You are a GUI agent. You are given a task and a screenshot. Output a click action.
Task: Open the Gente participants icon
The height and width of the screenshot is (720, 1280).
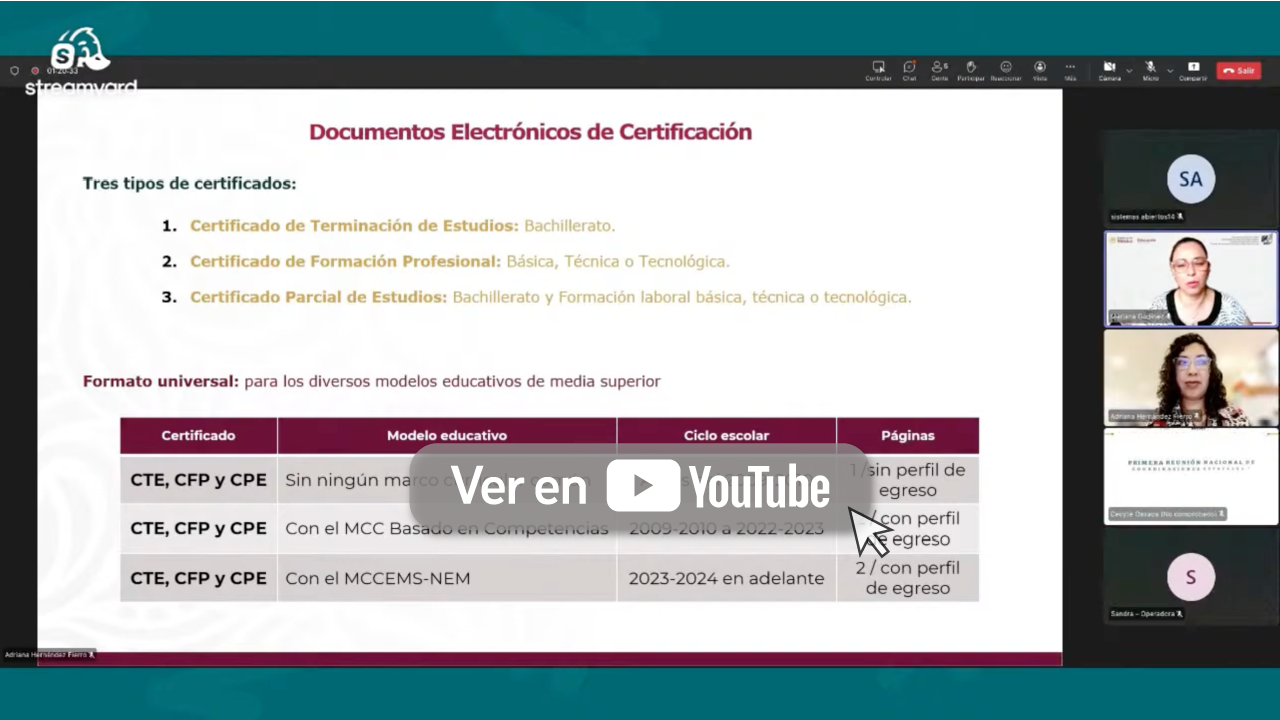click(x=940, y=70)
